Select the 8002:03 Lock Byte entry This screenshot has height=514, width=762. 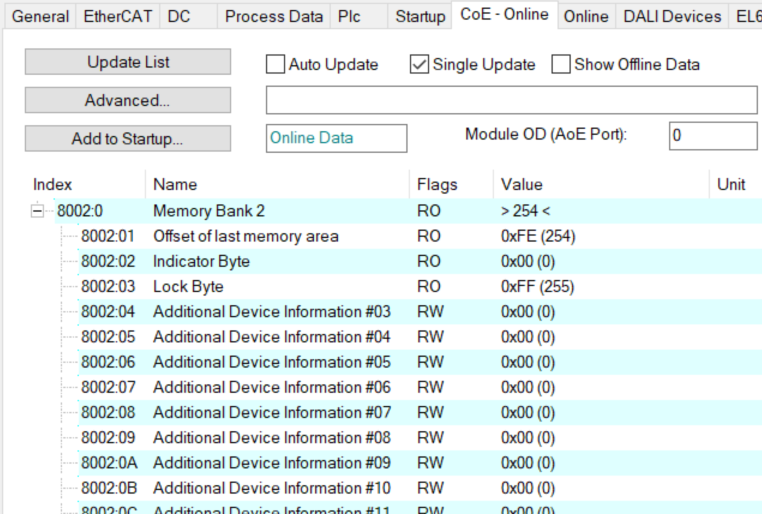pos(188,287)
